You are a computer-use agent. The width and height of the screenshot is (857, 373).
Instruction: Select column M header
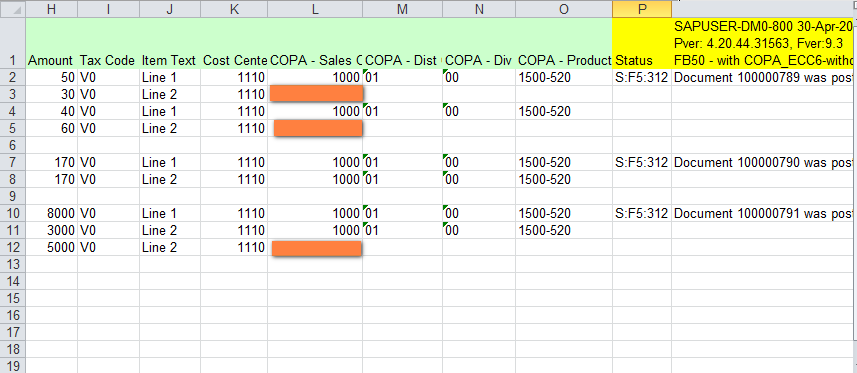pos(403,9)
